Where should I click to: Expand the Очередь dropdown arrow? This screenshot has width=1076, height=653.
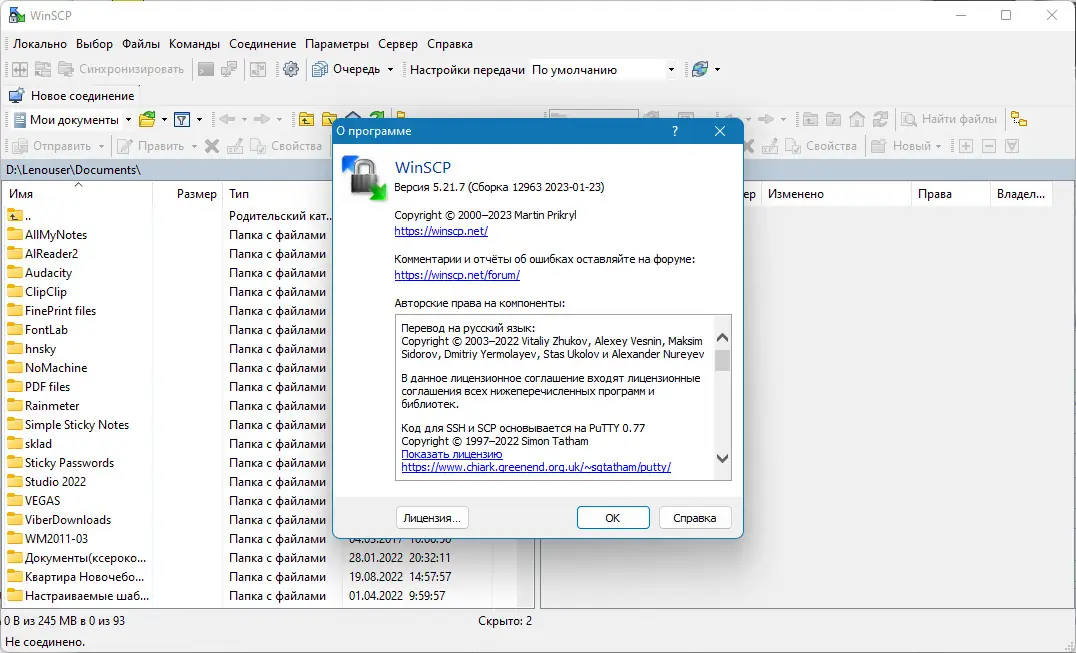[390, 69]
